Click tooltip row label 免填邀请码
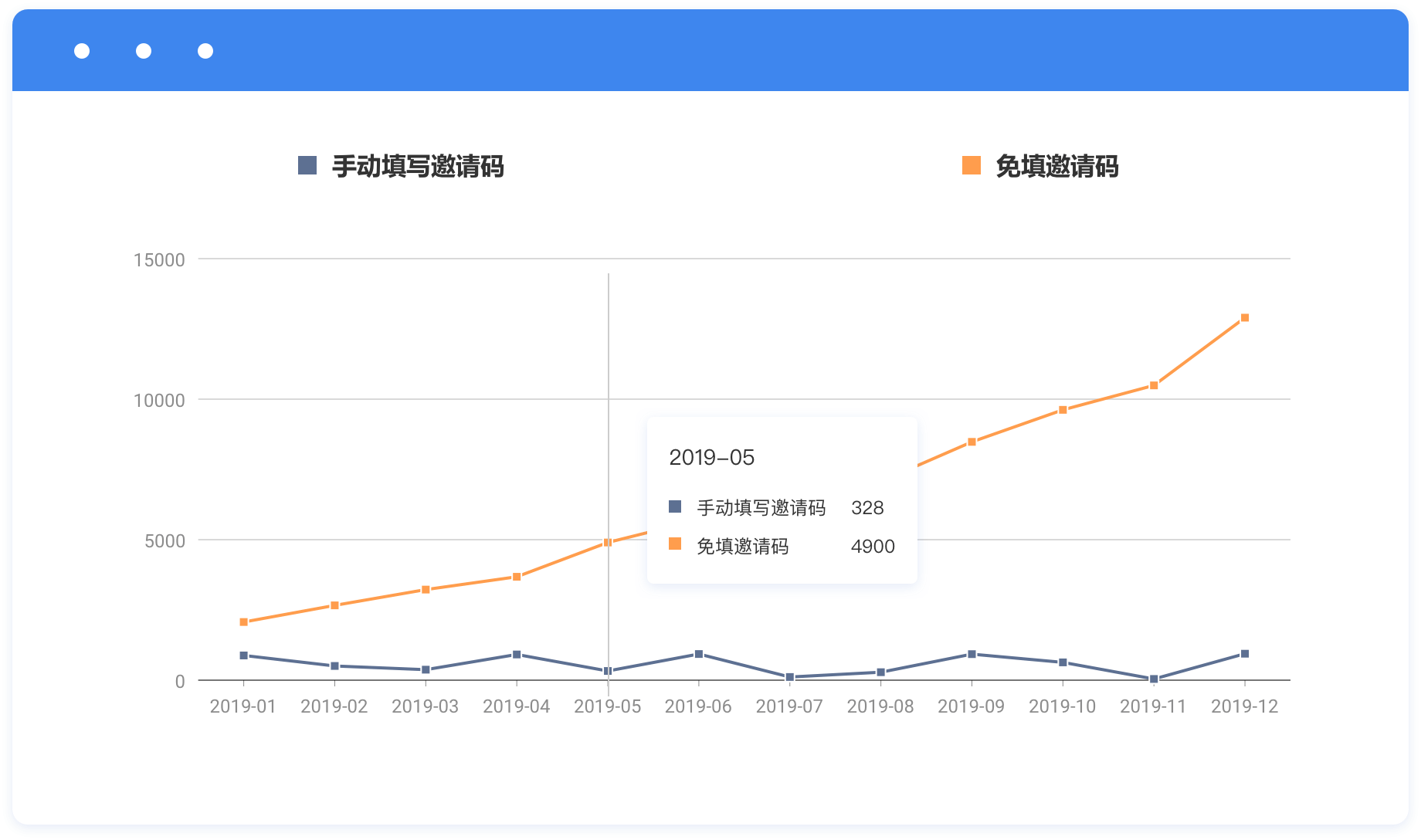The image size is (1421, 840). pyautogui.click(x=743, y=547)
